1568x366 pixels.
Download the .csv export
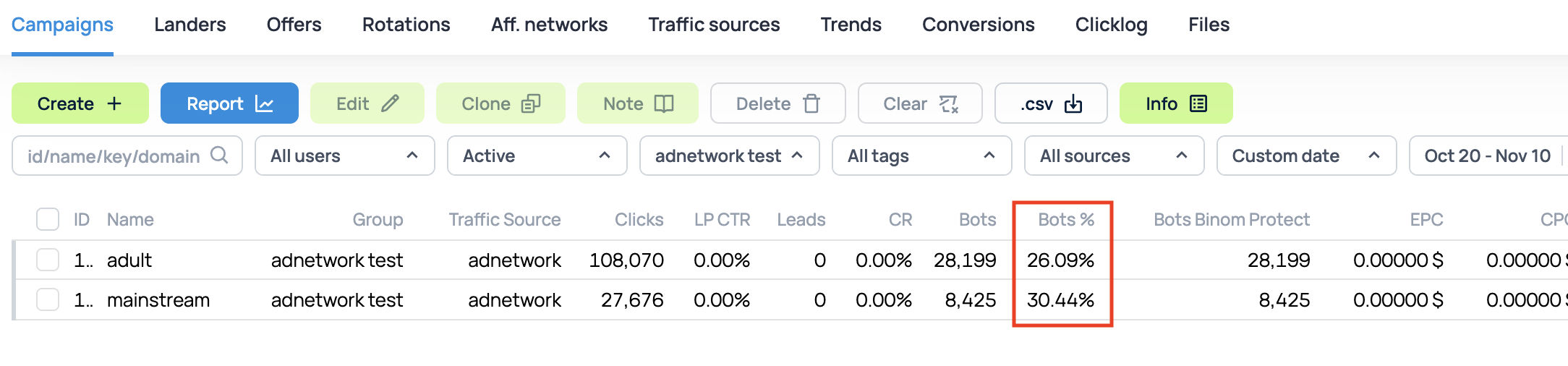1050,103
